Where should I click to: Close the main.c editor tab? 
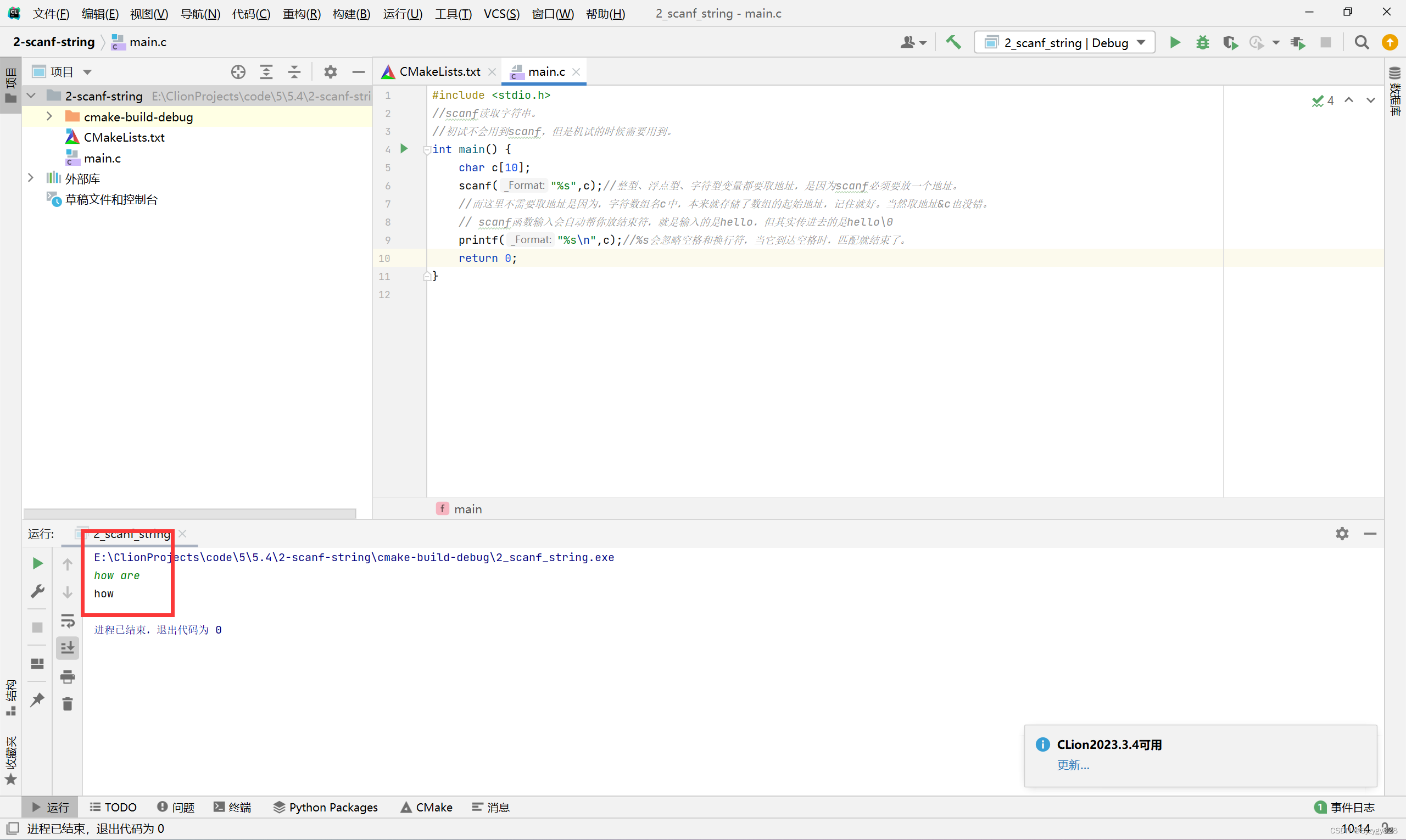click(576, 72)
